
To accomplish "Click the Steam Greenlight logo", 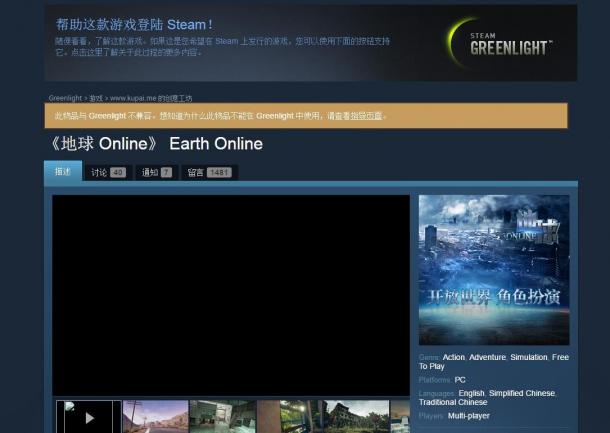I will [x=500, y=44].
